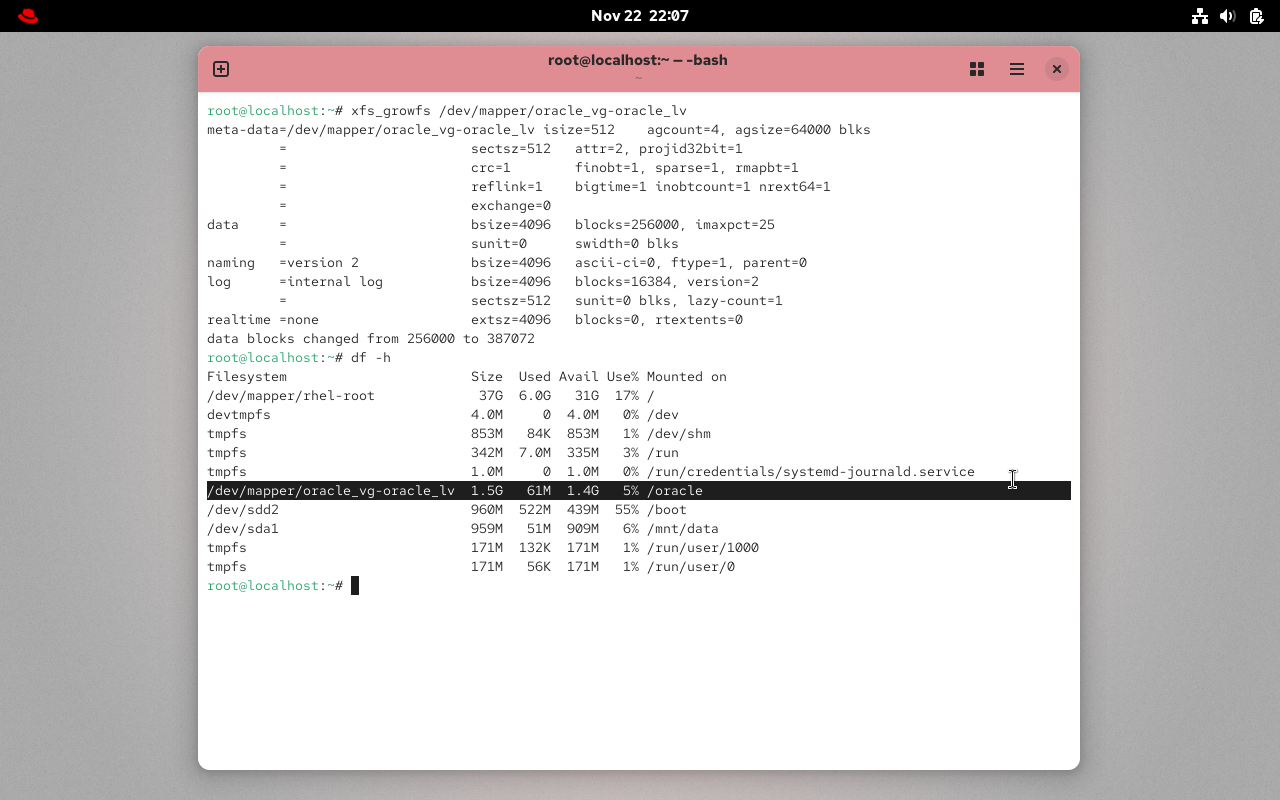Click the wired network icon in the top bar

click(x=1199, y=16)
